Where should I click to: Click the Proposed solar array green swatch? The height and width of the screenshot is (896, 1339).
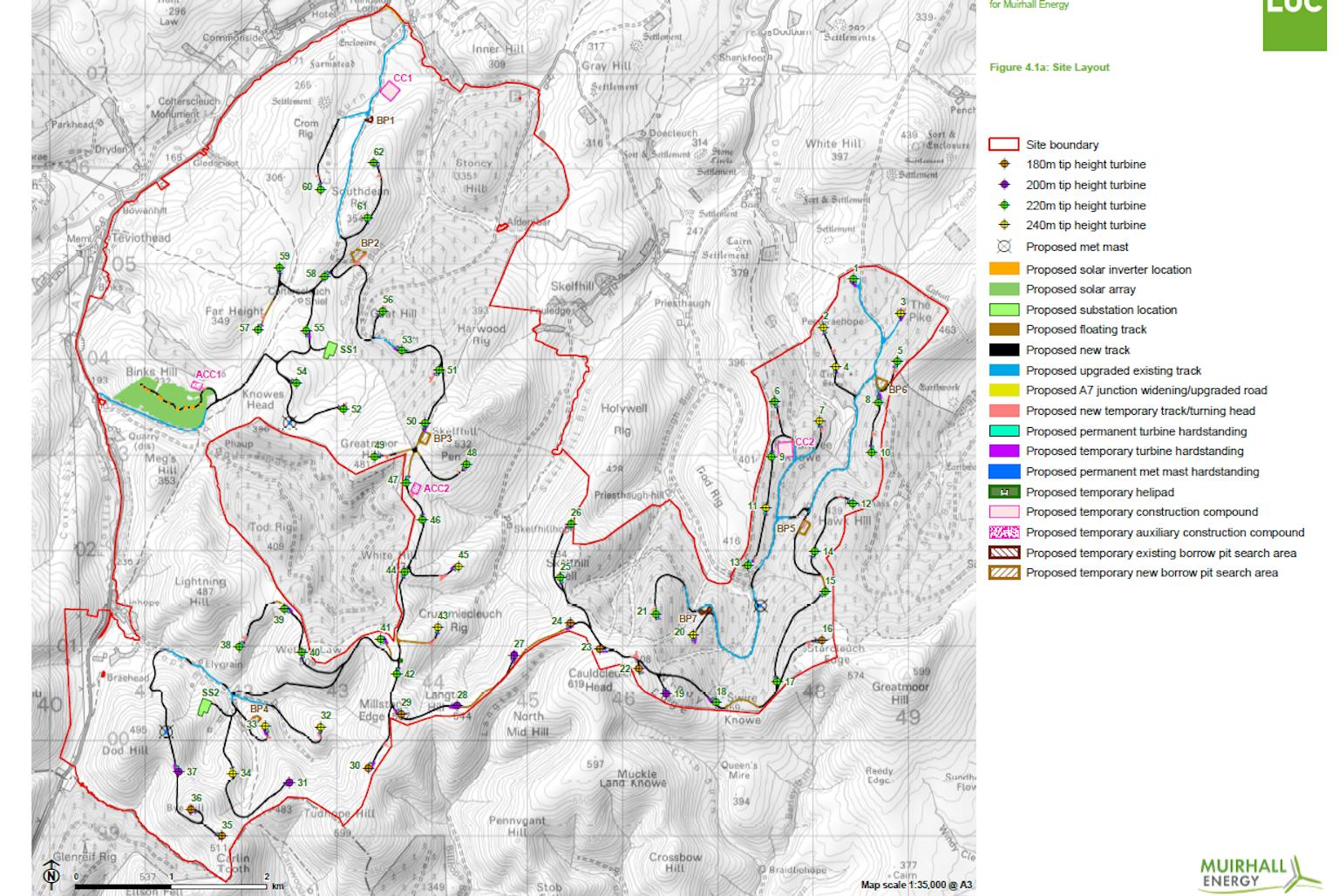(x=1003, y=289)
